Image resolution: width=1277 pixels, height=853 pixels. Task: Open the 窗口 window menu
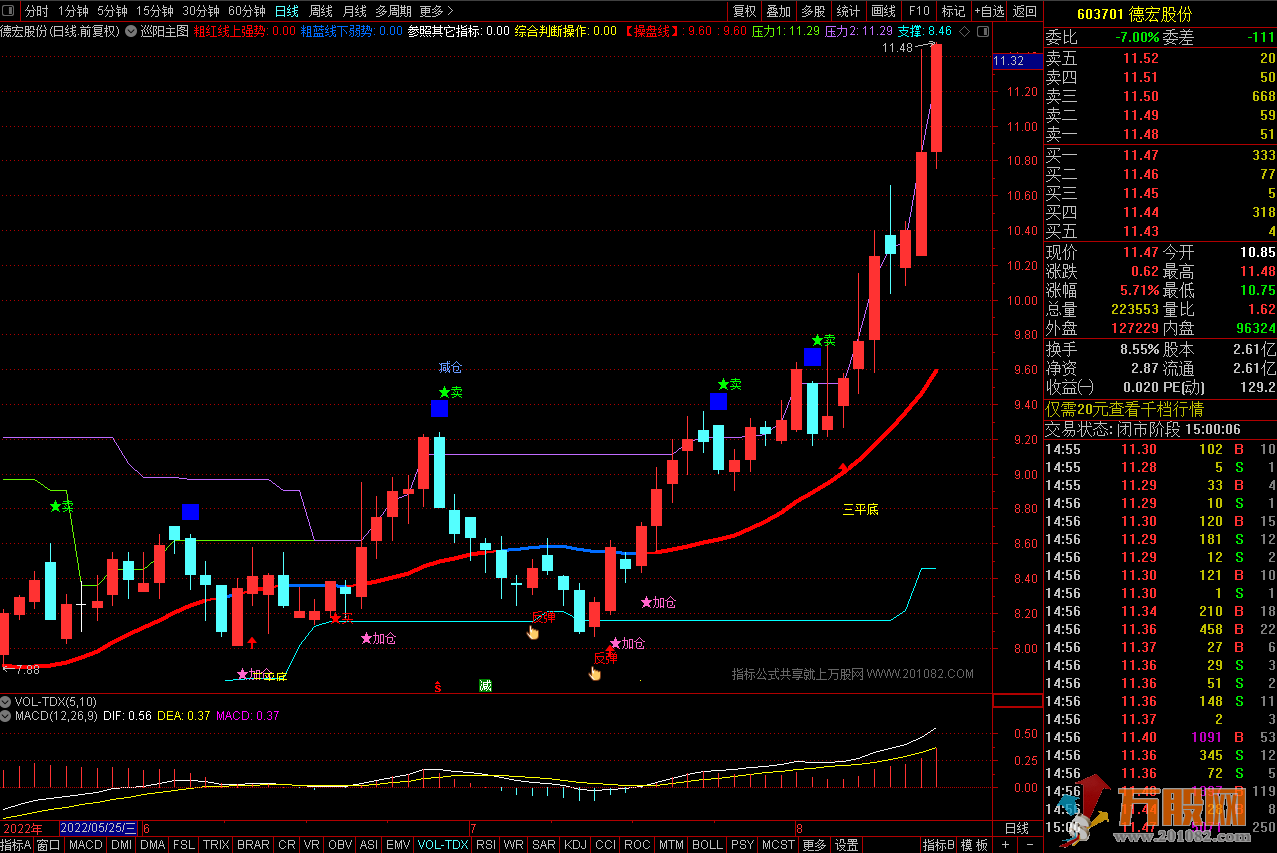(49, 845)
